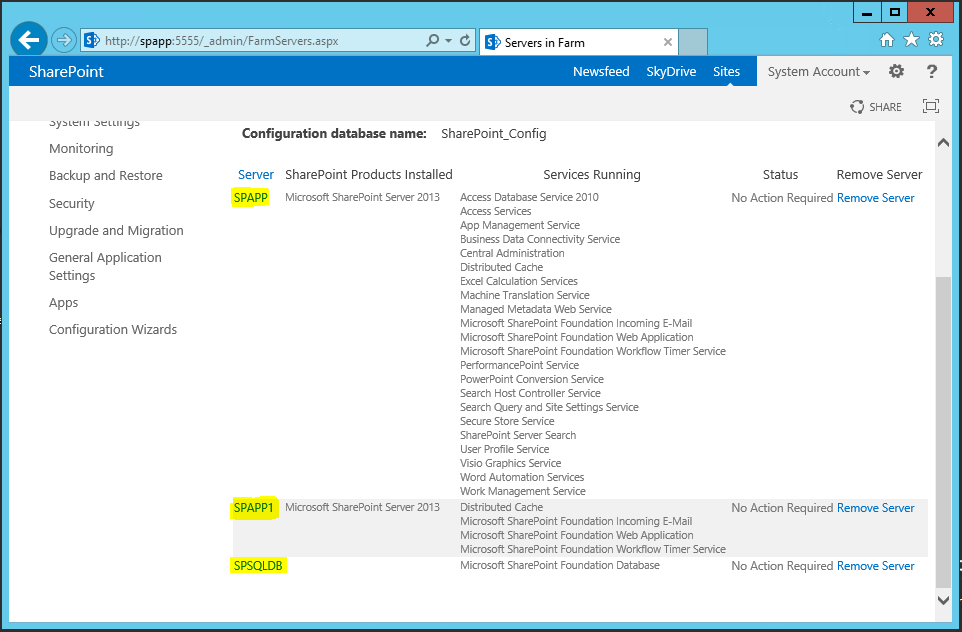The image size is (962, 632).
Task: Click PerformancePoint Service text
Action: pyautogui.click(x=519, y=365)
